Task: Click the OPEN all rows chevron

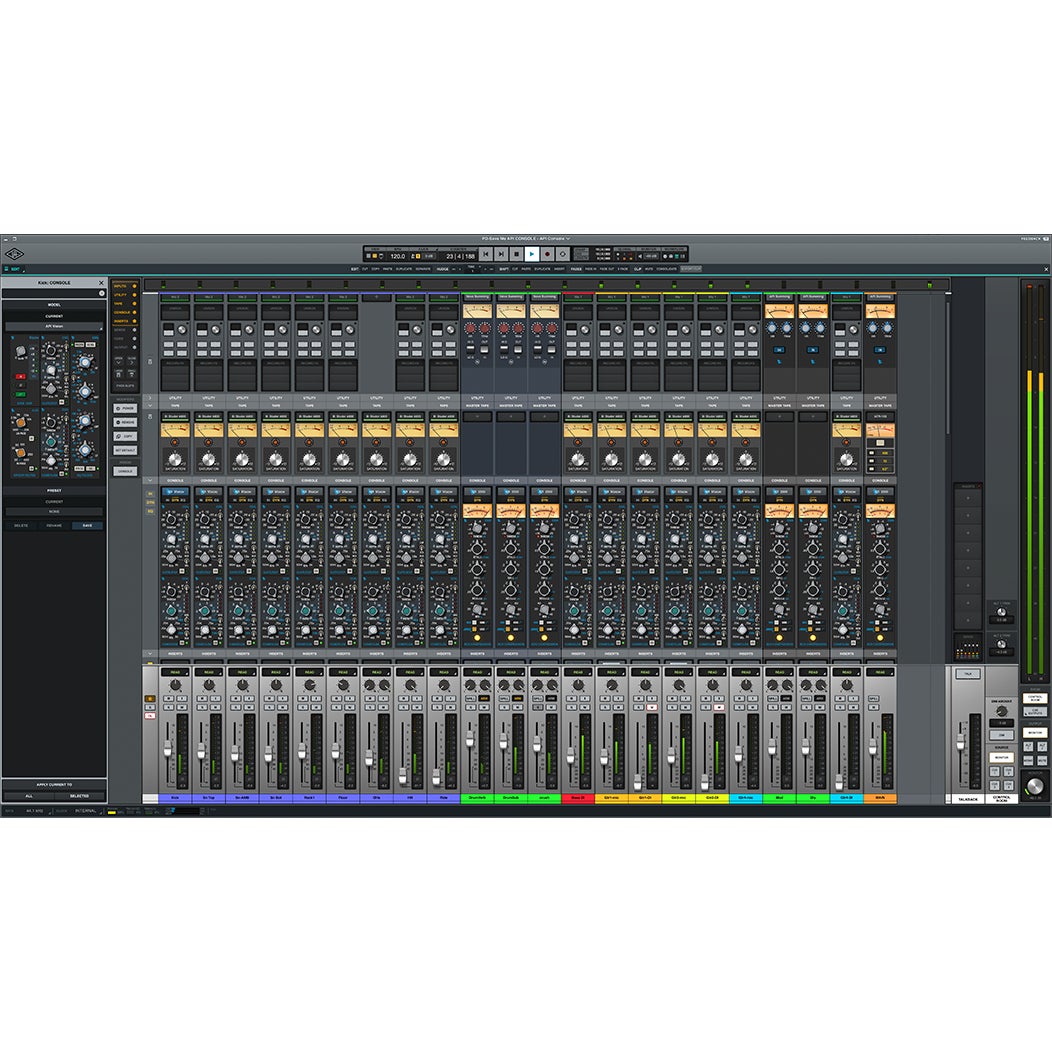Action: coord(119,363)
